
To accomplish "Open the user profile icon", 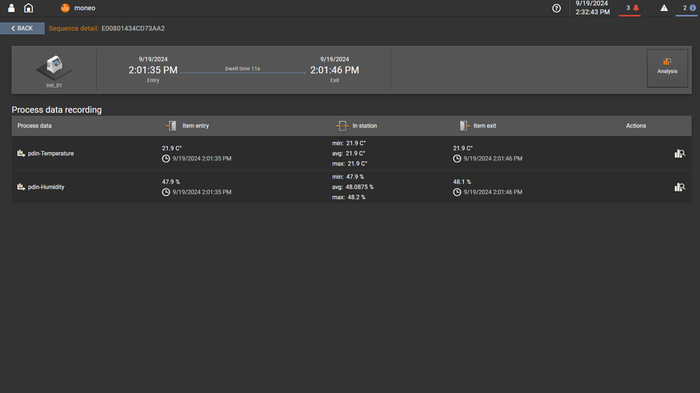I will pos(11,8).
